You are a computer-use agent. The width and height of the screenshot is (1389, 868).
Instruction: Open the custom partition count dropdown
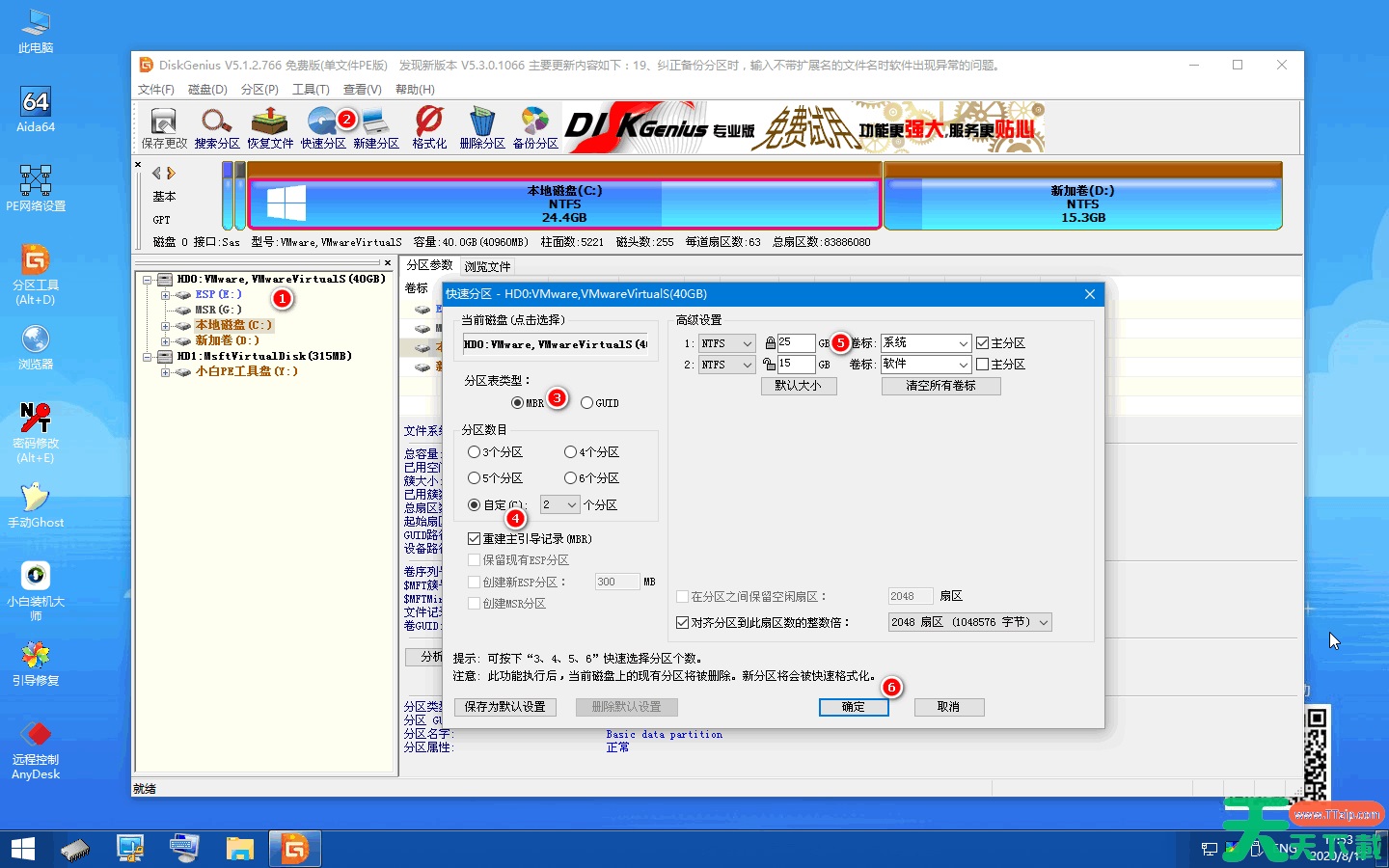click(560, 505)
